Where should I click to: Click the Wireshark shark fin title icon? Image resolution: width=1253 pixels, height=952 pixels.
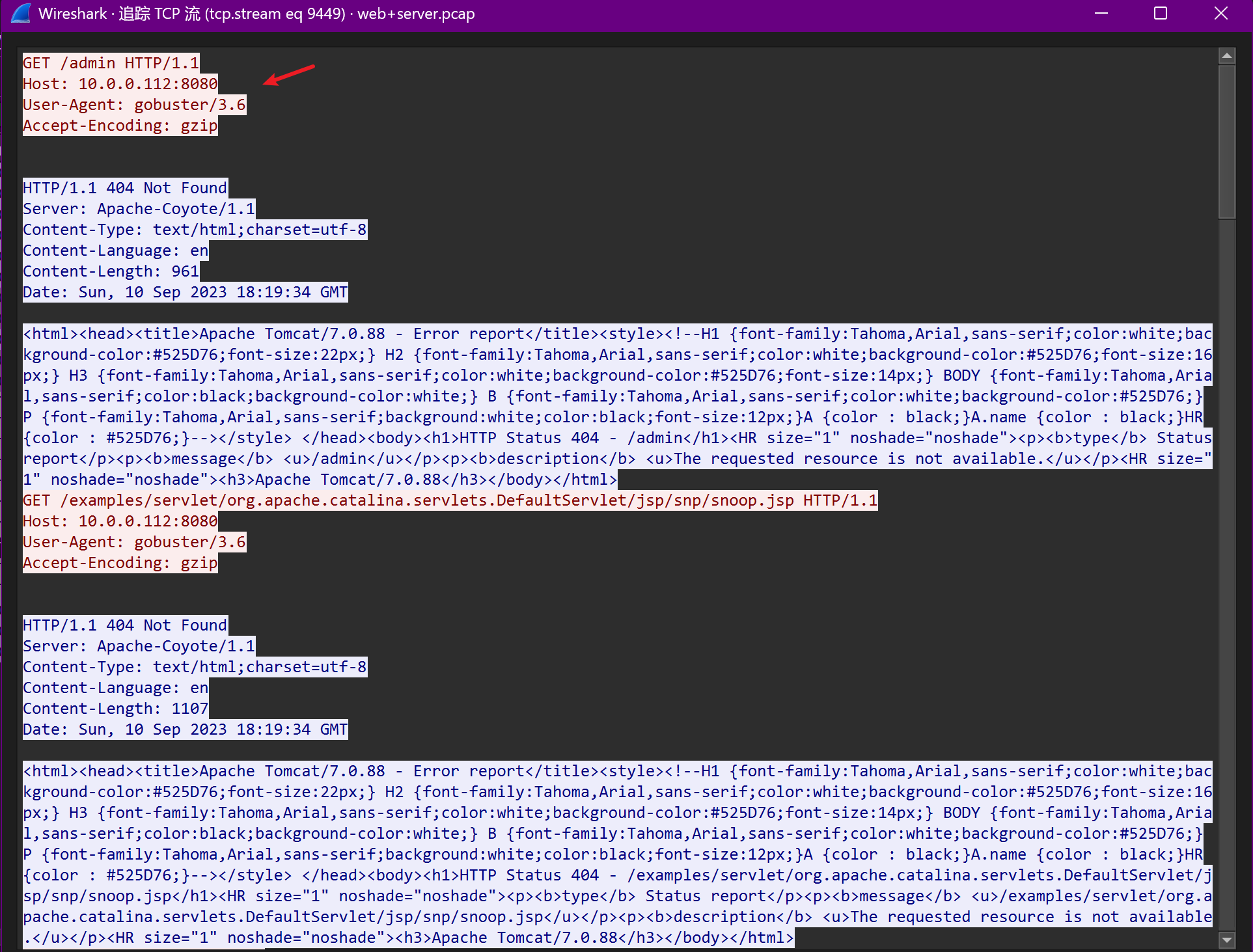[x=21, y=14]
